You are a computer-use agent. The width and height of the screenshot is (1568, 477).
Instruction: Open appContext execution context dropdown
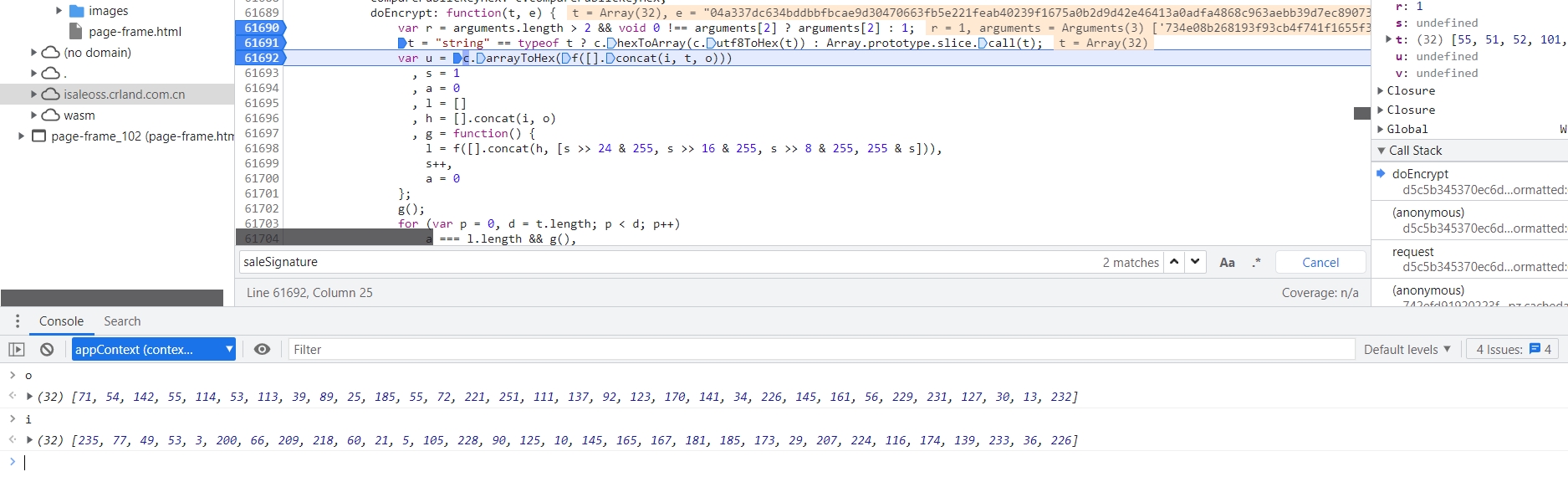click(154, 350)
